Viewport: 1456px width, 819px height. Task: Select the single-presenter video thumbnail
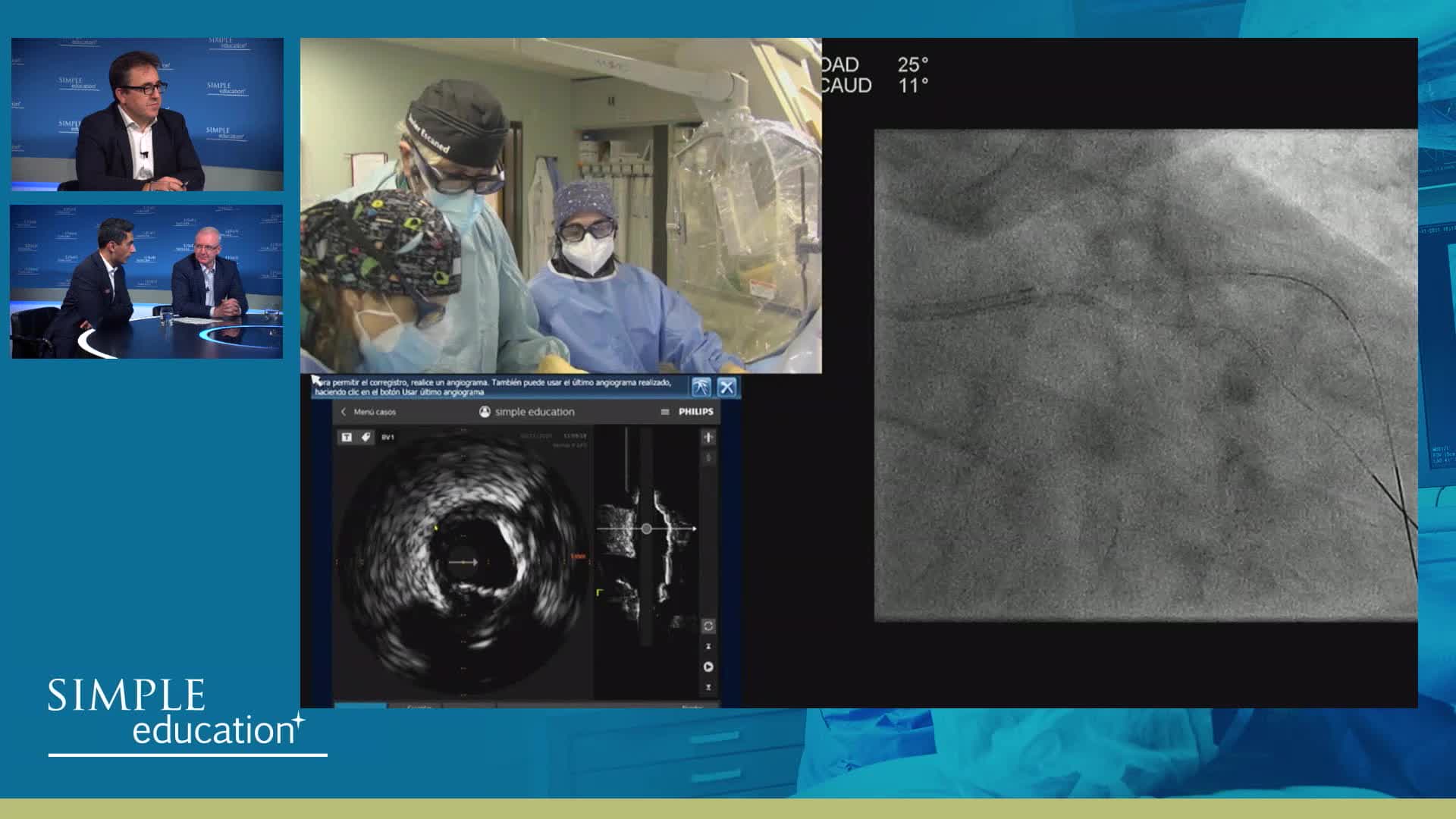[x=147, y=115]
